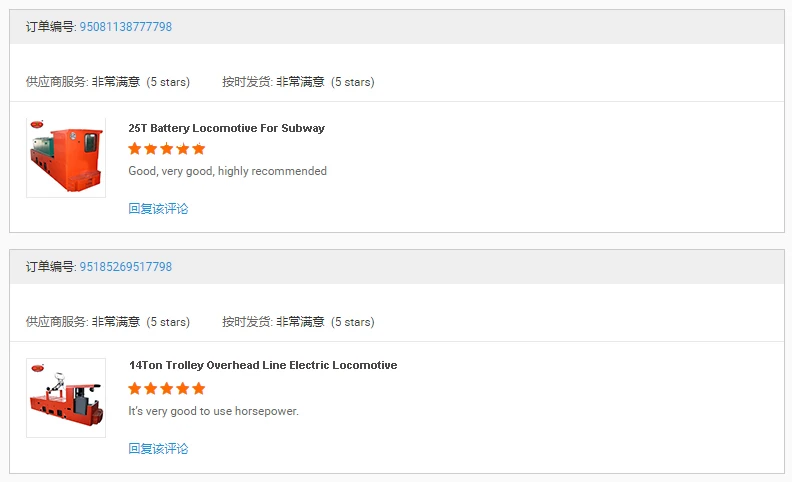Click the review text "Good, very good, highly recommended"
Screen dimensions: 792x482
(x=227, y=171)
